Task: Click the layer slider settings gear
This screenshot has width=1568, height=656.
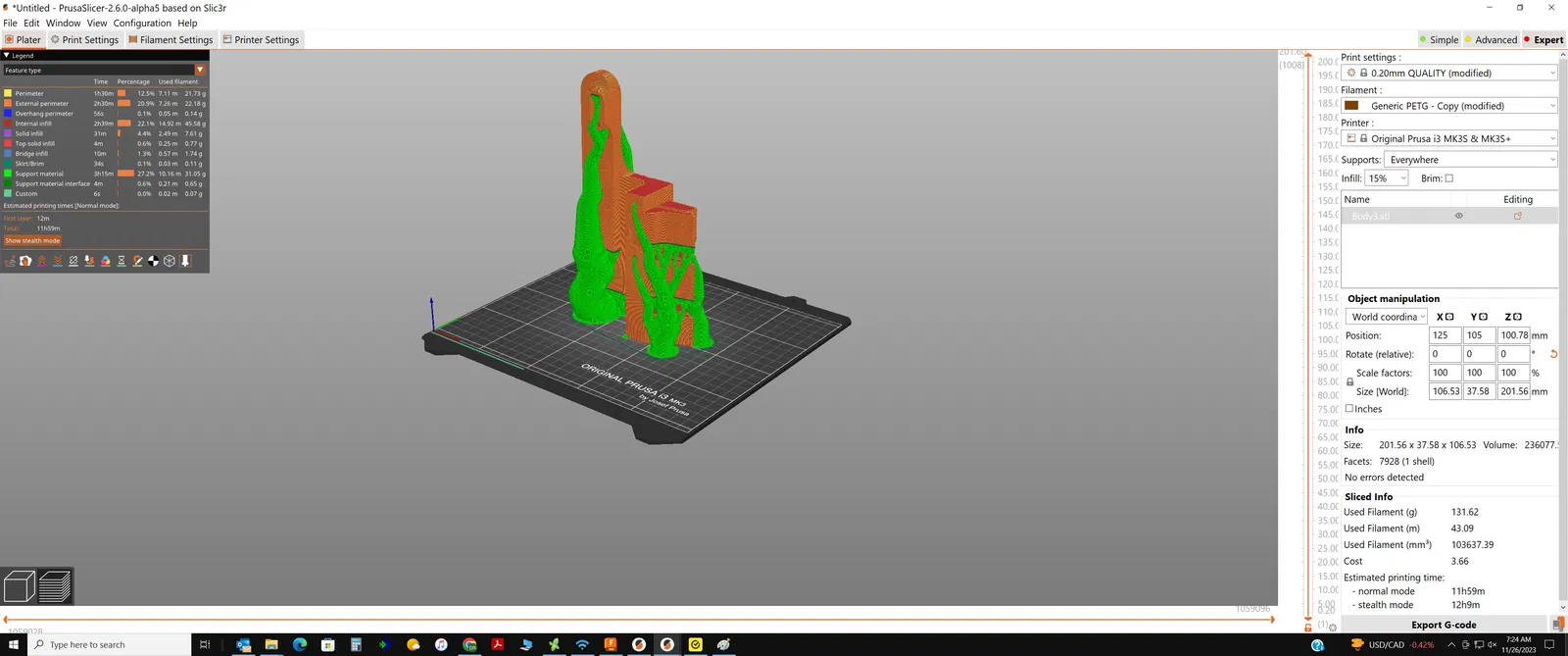Action: [x=1333, y=628]
